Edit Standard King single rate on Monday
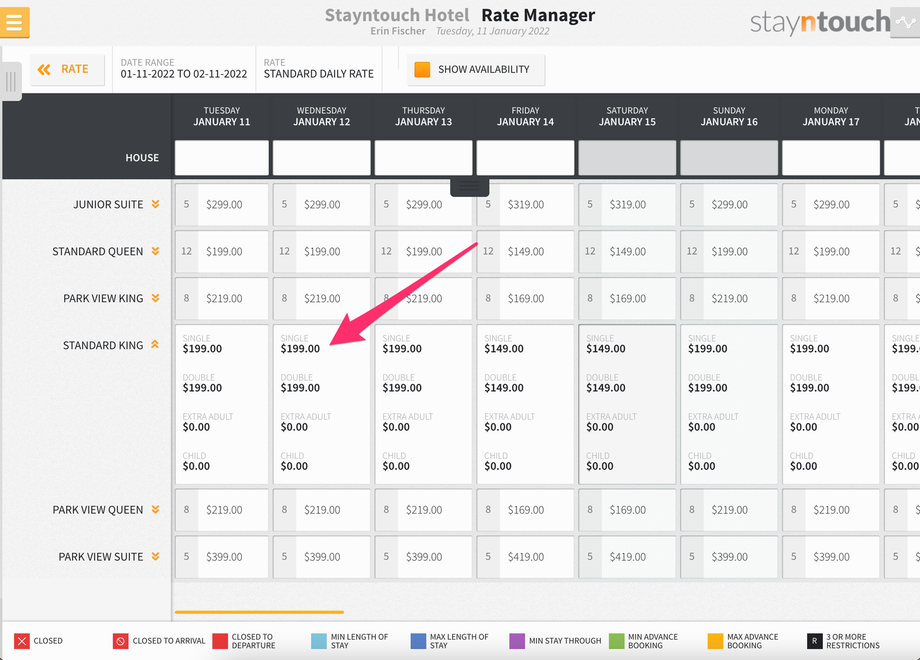This screenshot has width=920, height=660. coord(810,348)
